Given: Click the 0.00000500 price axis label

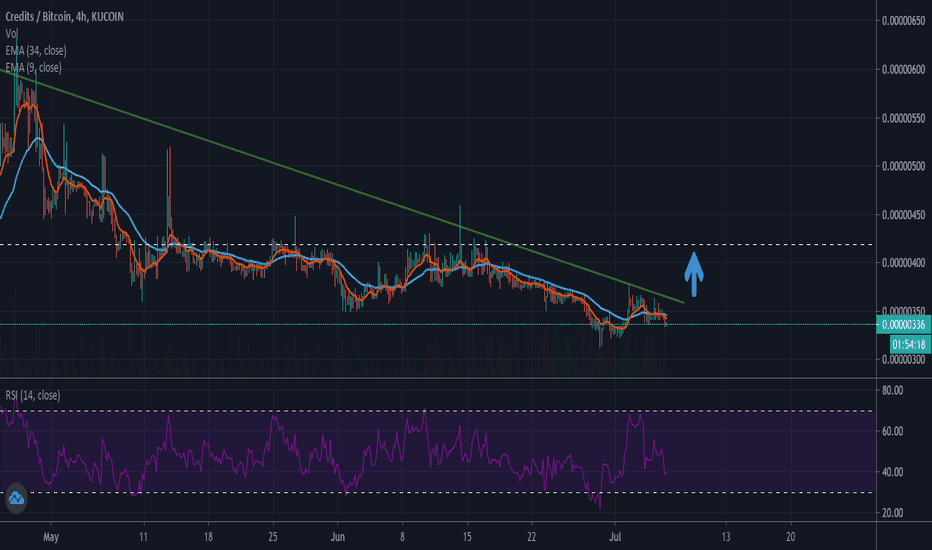Looking at the screenshot, I should [x=903, y=166].
